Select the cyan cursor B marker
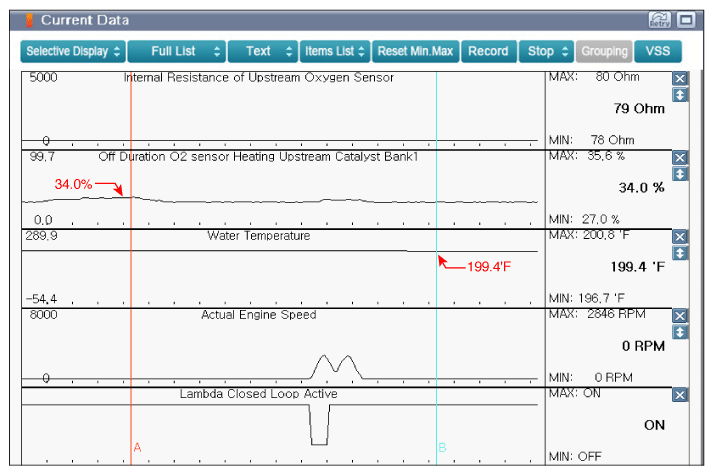The image size is (714, 475). point(442,447)
